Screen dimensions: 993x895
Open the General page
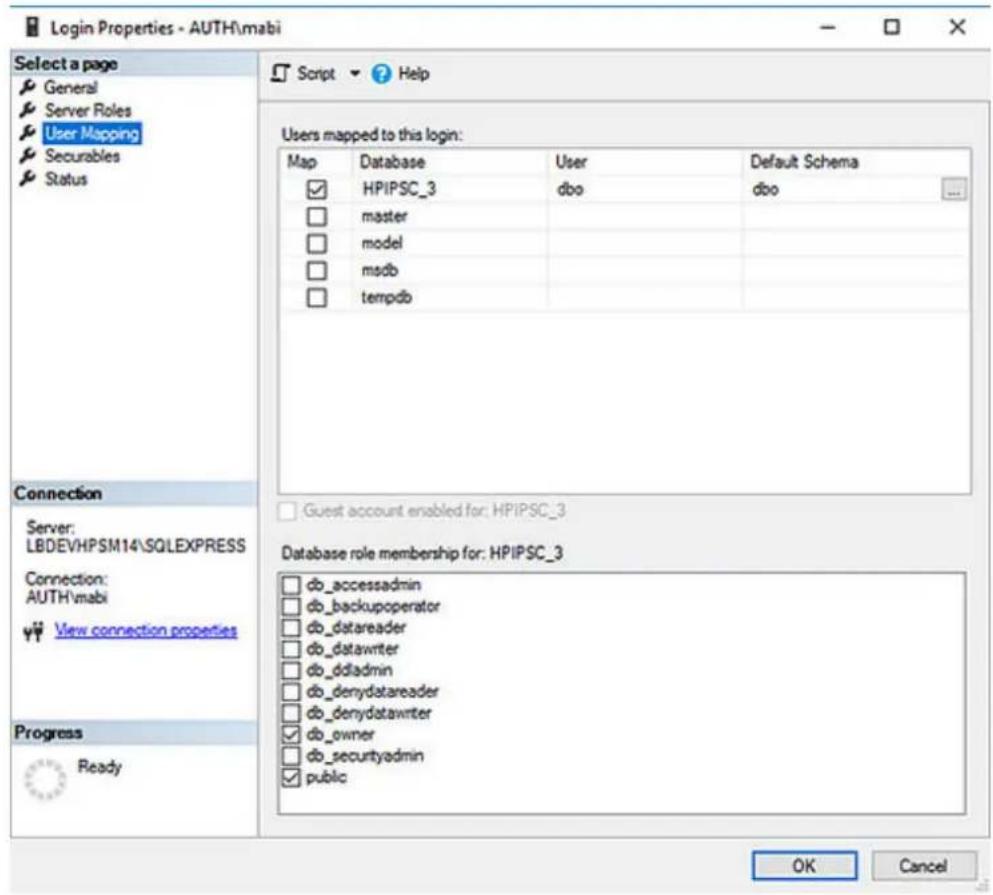(x=70, y=87)
